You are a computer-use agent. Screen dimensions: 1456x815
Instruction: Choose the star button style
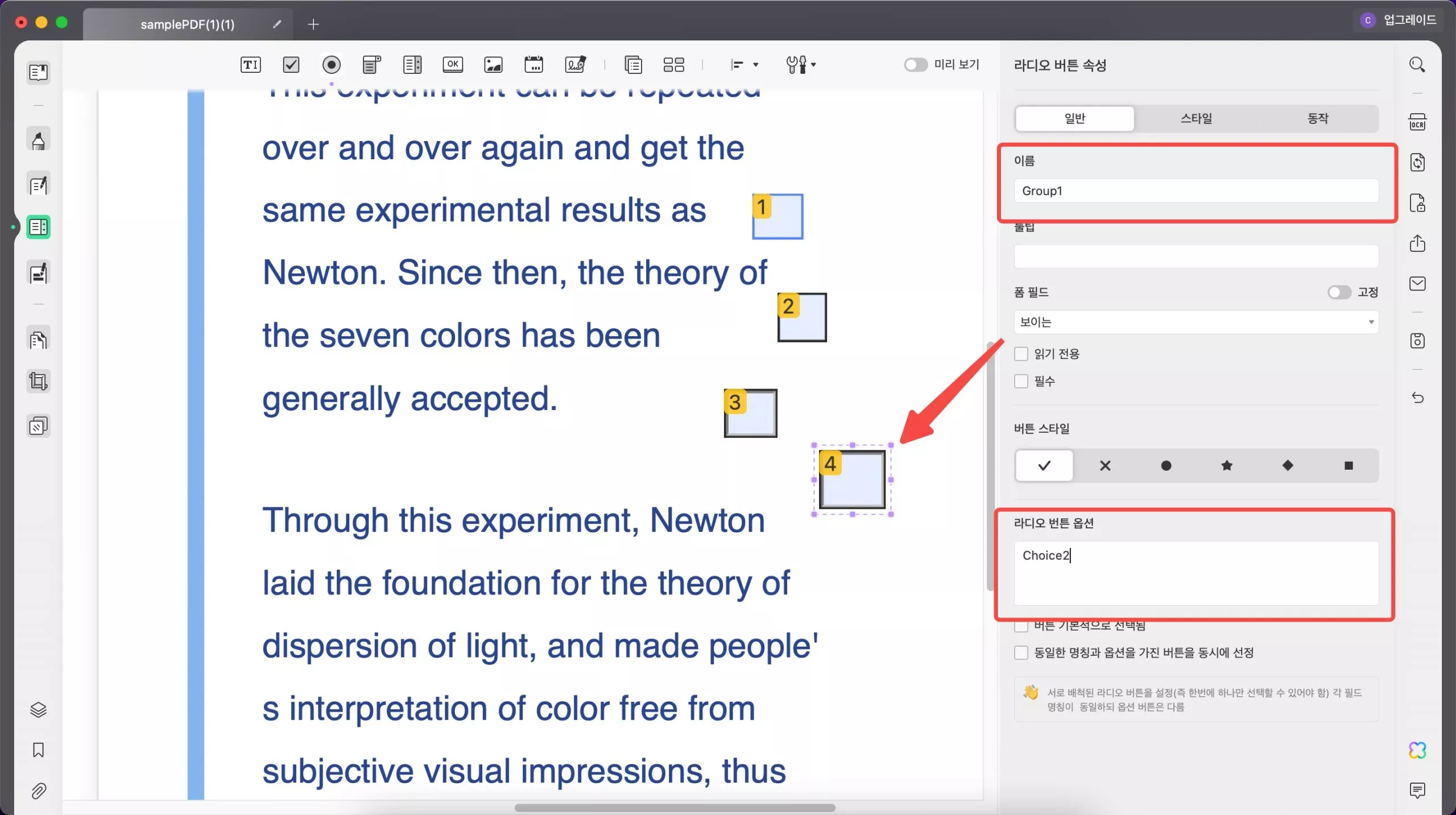(x=1227, y=466)
